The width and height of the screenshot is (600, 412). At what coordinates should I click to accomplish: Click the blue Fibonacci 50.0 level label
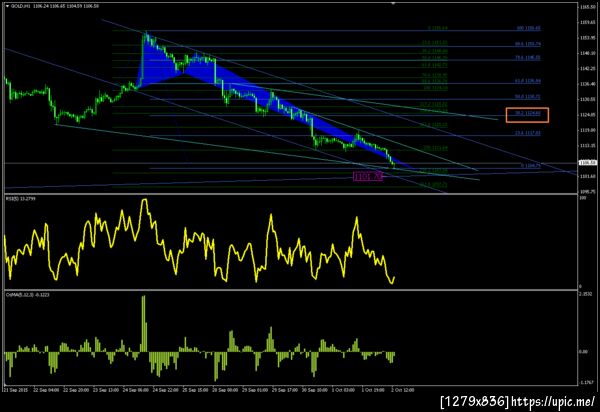(x=528, y=97)
